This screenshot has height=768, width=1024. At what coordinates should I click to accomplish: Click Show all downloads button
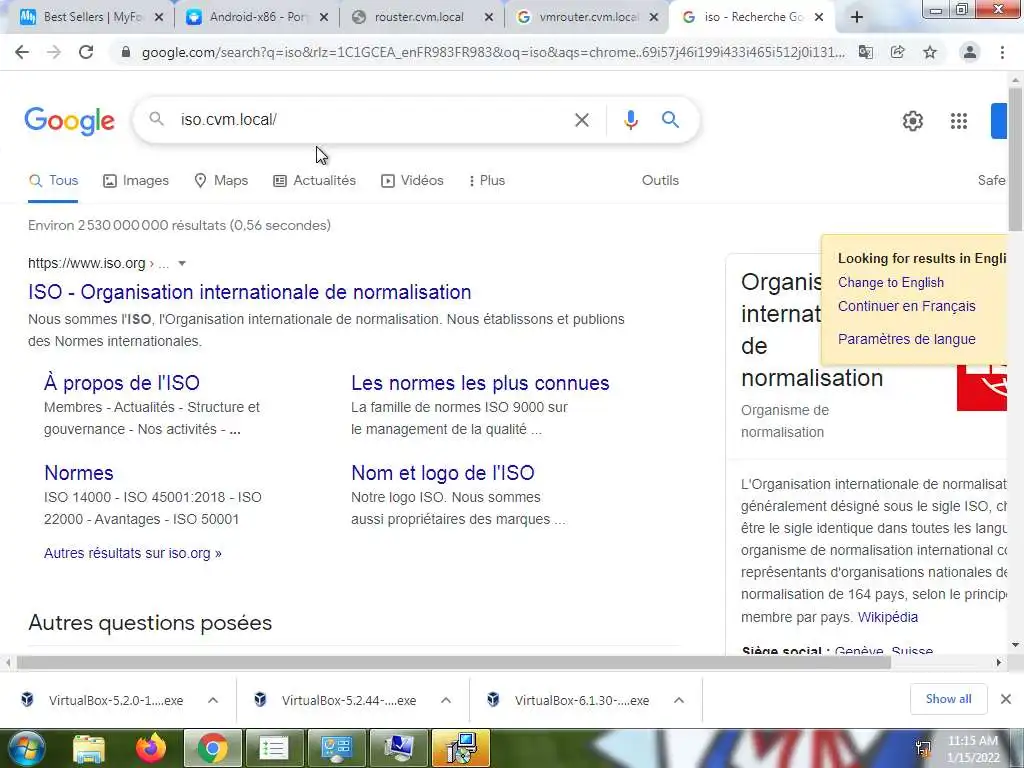pyautogui.click(x=948, y=699)
